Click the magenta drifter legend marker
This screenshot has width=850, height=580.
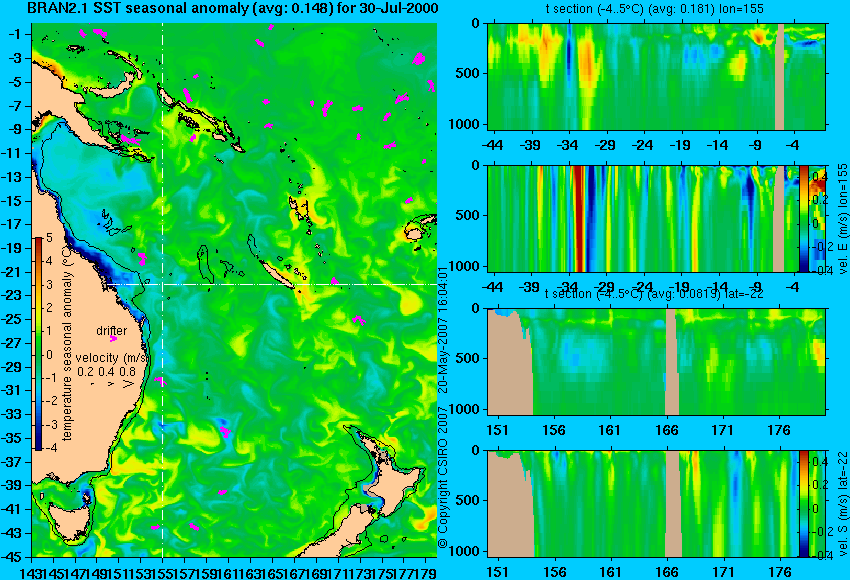113,339
